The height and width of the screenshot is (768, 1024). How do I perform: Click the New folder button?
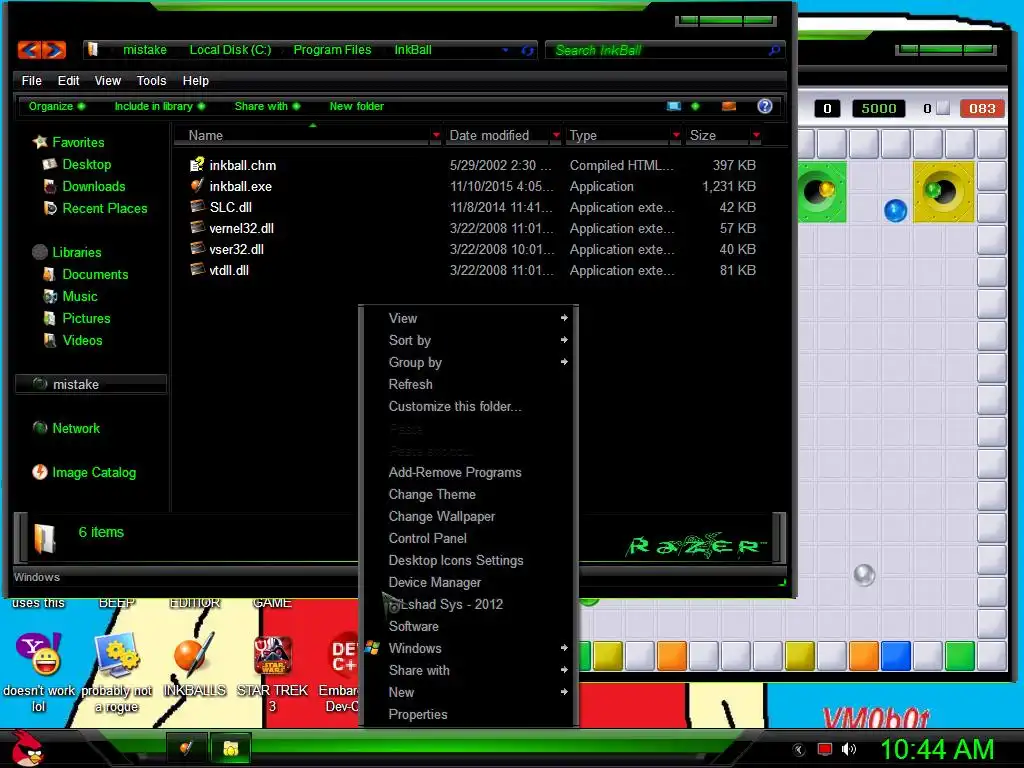pyautogui.click(x=357, y=106)
